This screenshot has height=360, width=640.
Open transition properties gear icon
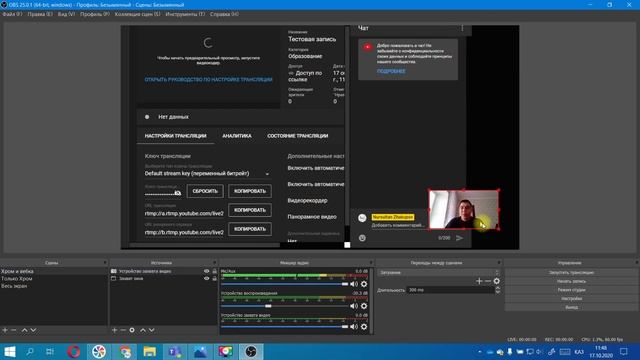coord(496,281)
